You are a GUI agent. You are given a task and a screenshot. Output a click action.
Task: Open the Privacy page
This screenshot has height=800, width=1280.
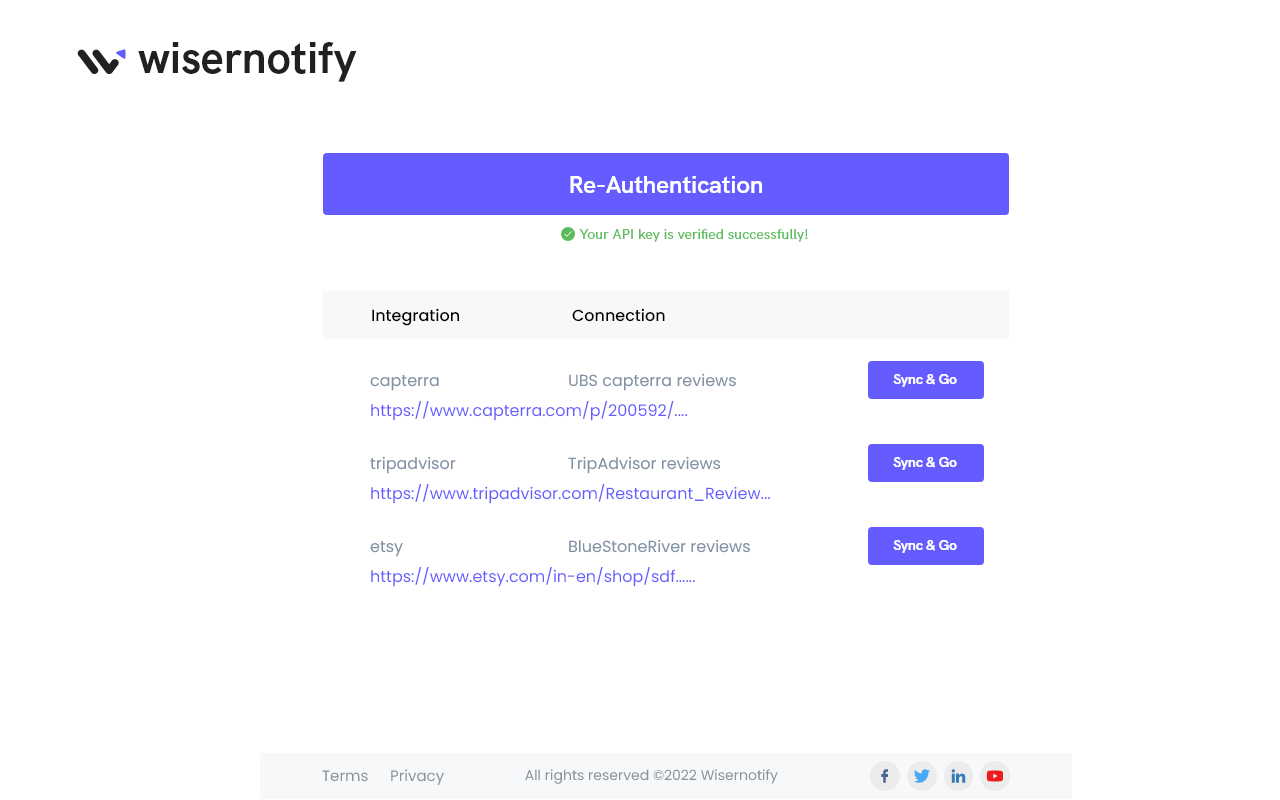pos(416,775)
